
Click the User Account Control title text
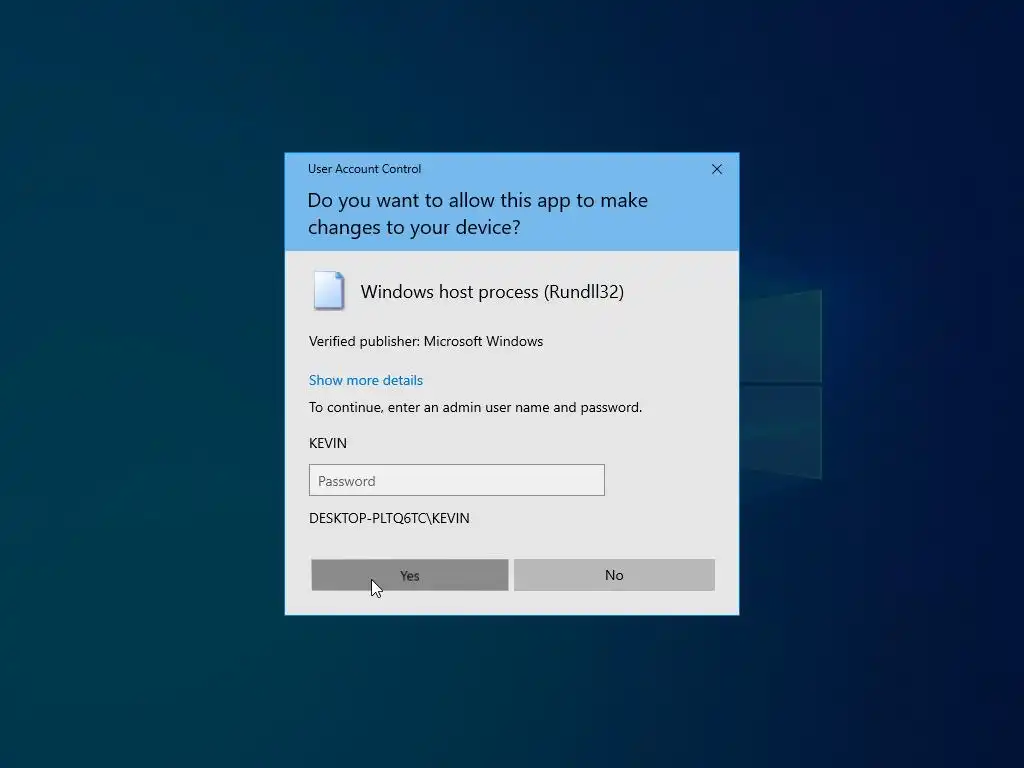point(364,169)
